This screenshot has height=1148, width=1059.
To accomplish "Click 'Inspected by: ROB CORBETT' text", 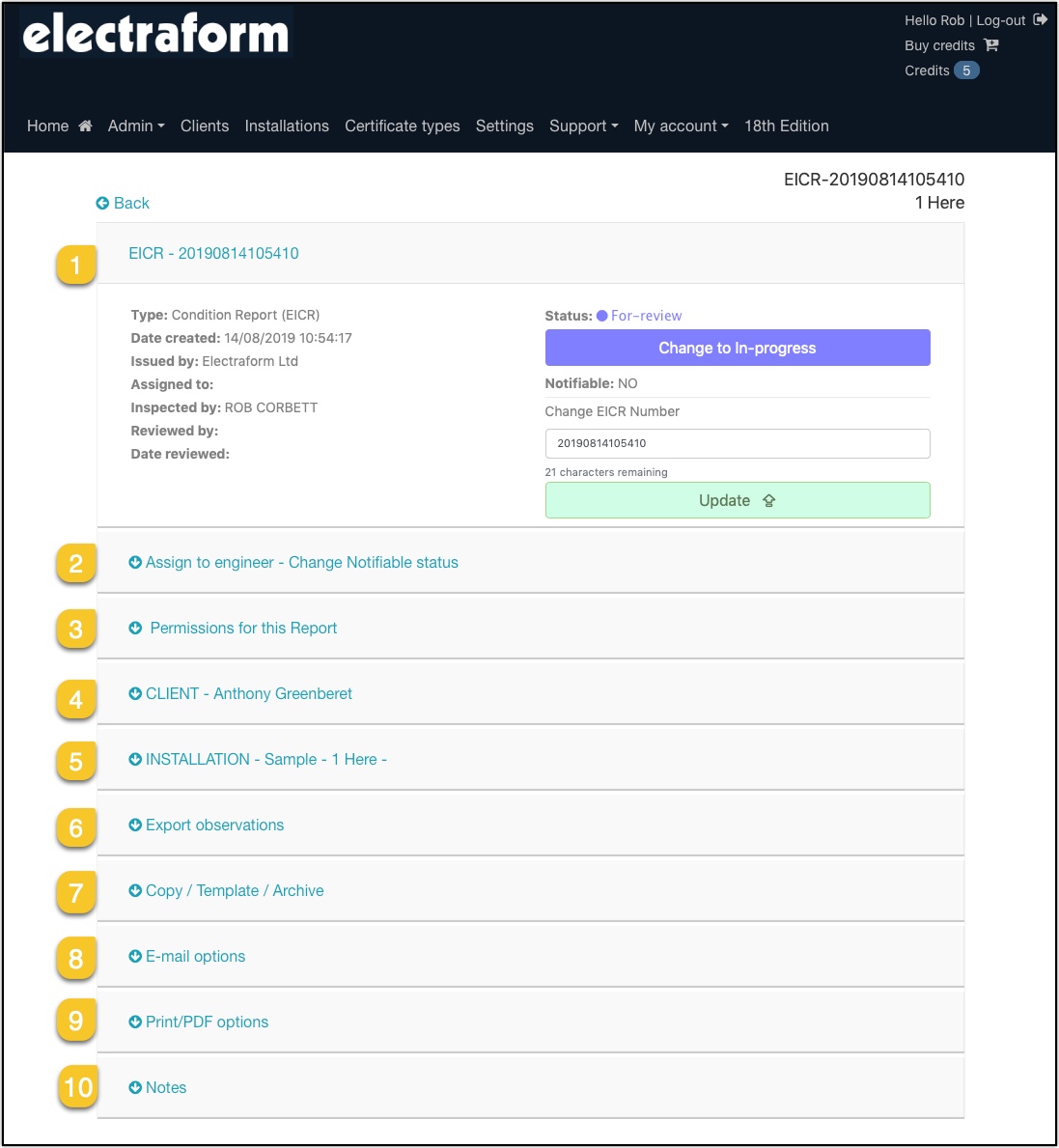I will (224, 407).
